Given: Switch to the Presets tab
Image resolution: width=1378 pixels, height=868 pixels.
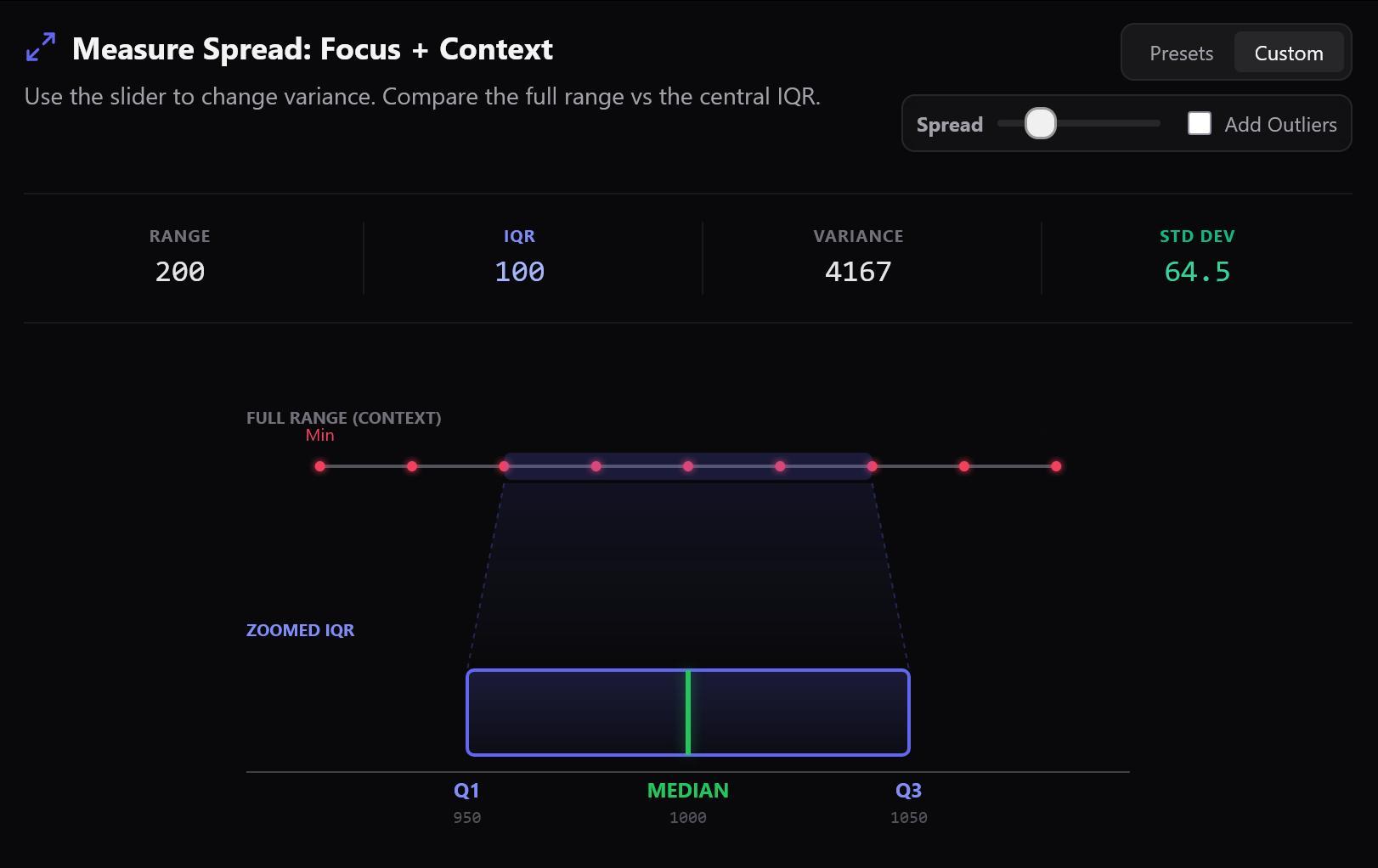Looking at the screenshot, I should pyautogui.click(x=1181, y=53).
